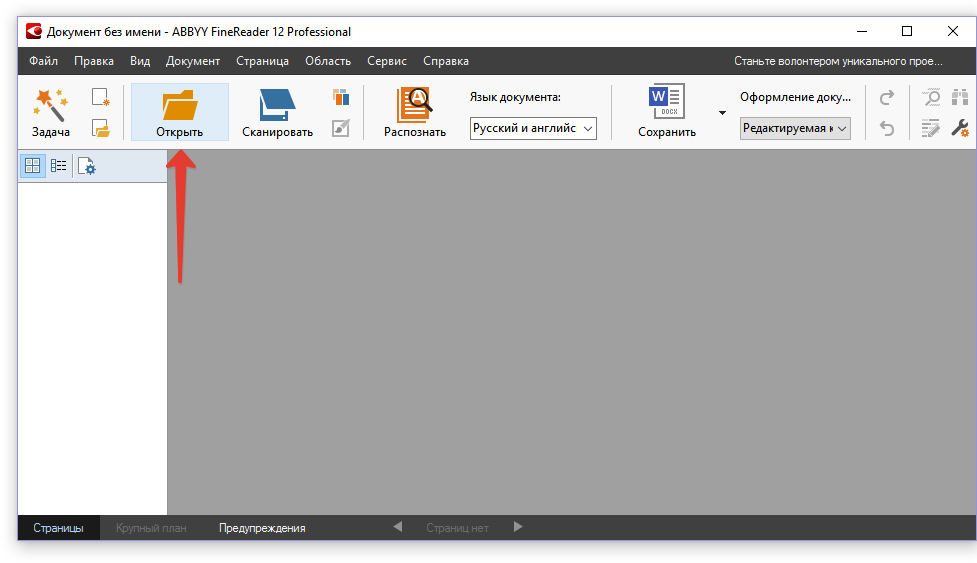This screenshot has width=977, height=563.
Task: Open the save format arrow next to Сохранить
Action: (x=722, y=112)
